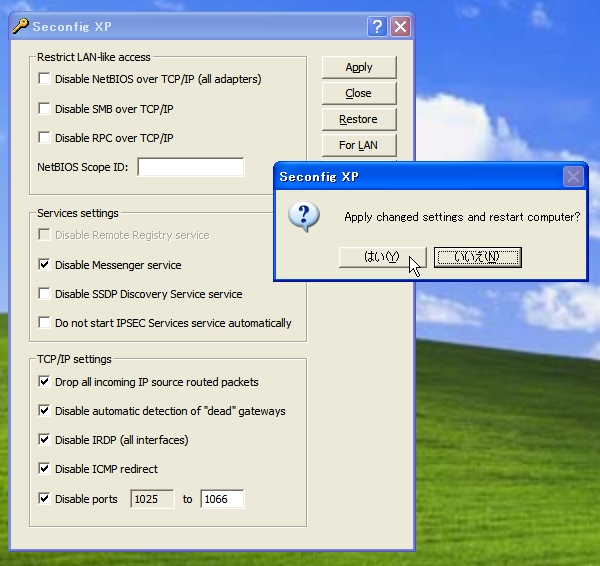This screenshot has width=600, height=566.
Task: Uncheck Drop all incoming IP source routed packets
Action: pyautogui.click(x=44, y=382)
